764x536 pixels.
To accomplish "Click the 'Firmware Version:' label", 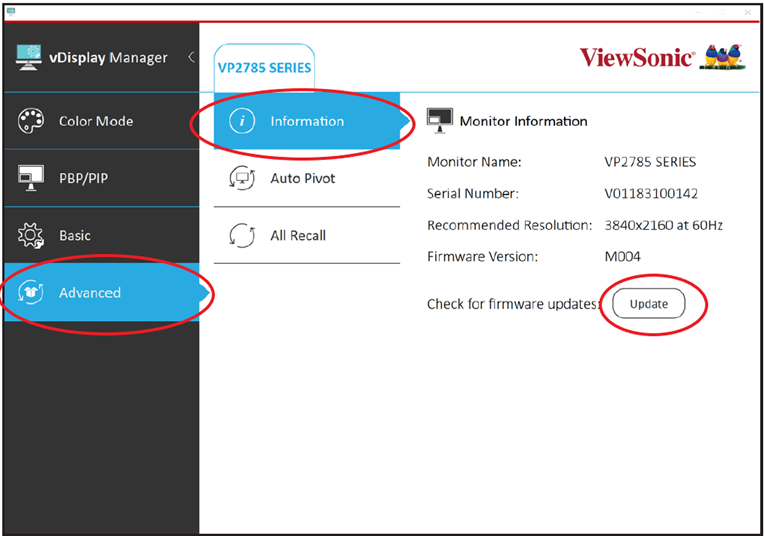I will tap(482, 256).
